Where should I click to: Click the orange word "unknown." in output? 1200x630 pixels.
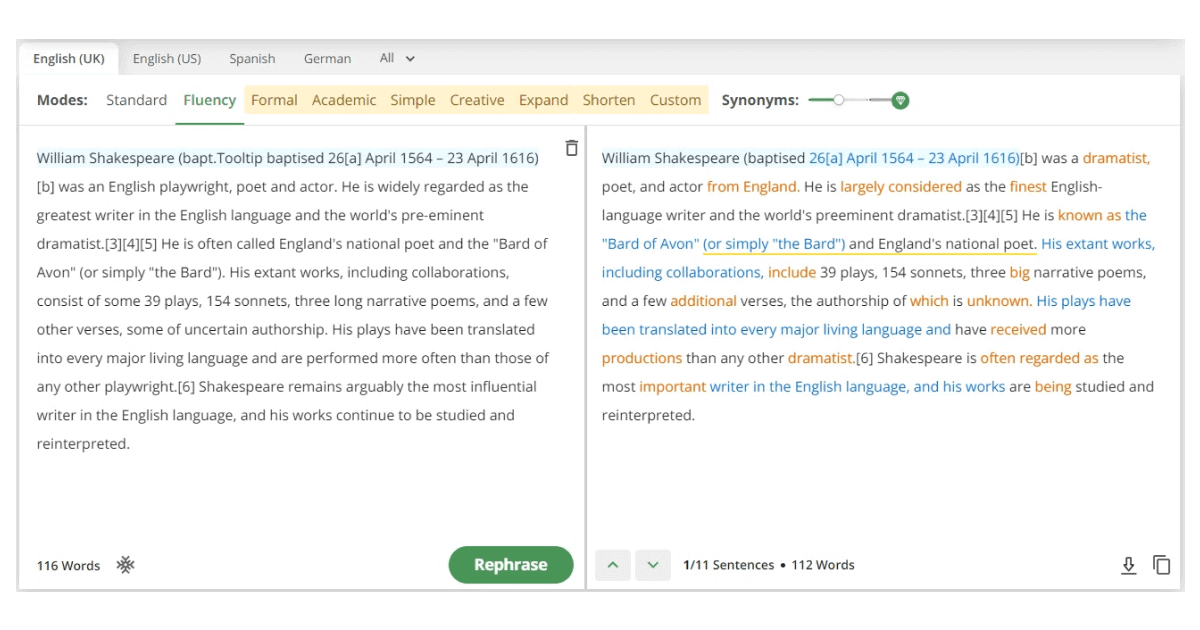pyautogui.click(x=999, y=301)
